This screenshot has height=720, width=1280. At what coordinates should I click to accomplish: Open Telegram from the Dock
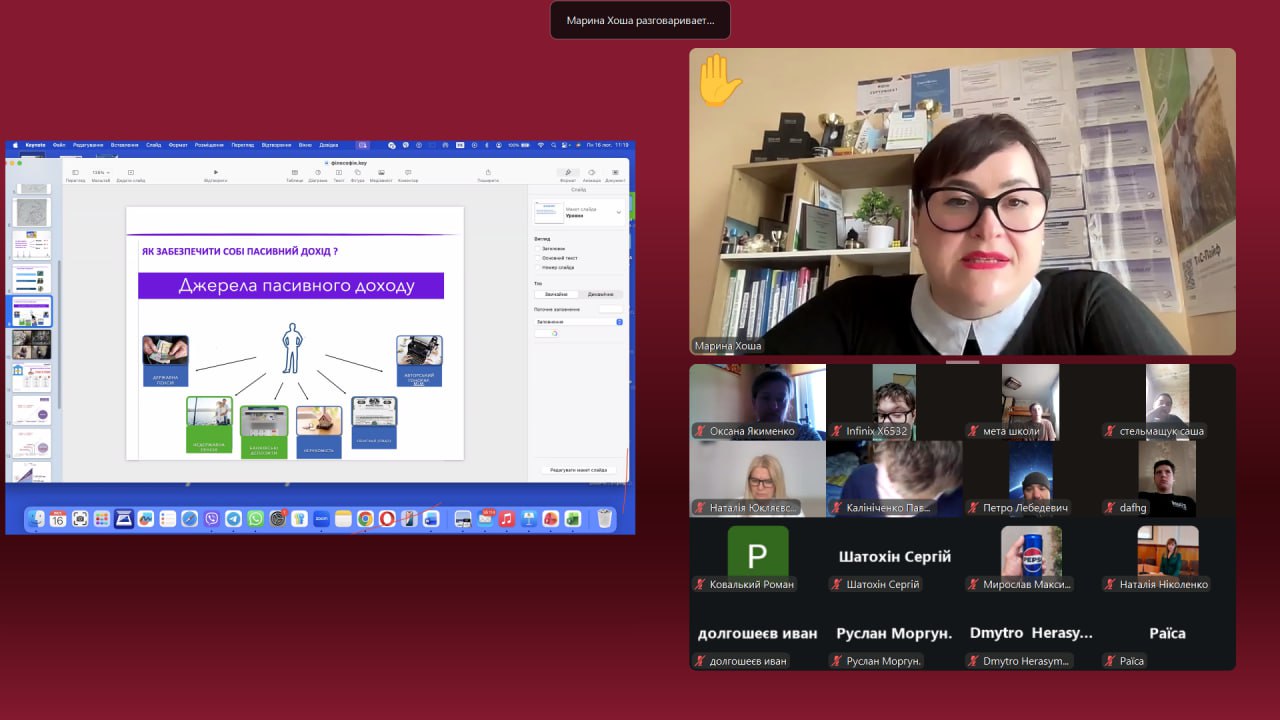click(x=233, y=518)
